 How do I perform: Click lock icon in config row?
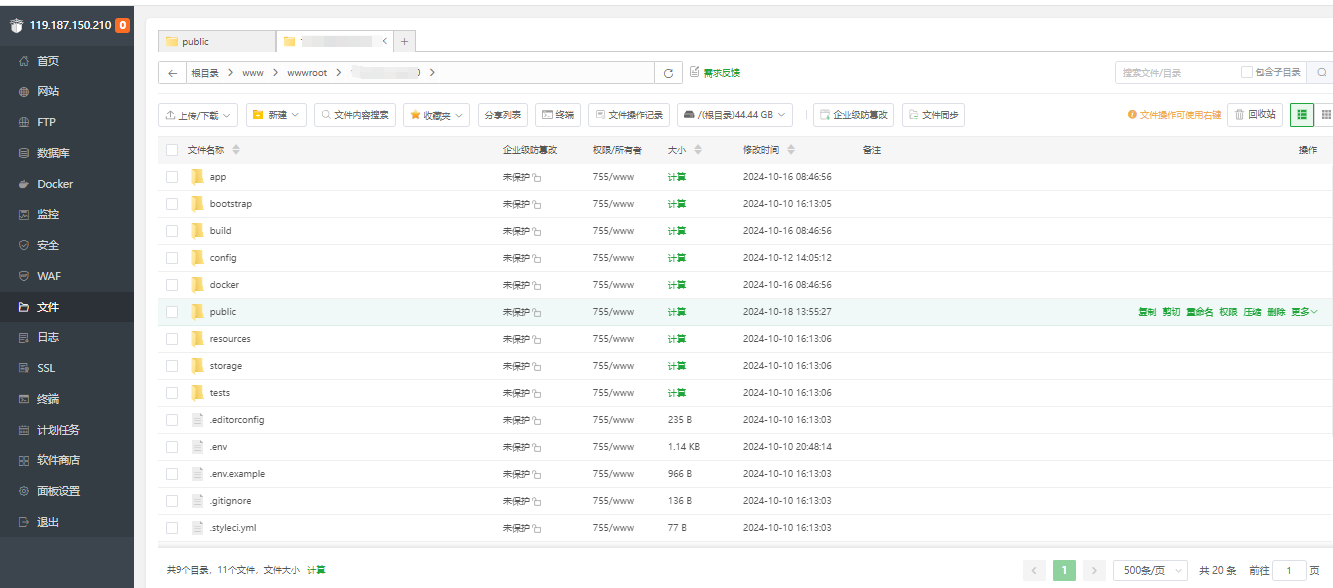tap(537, 258)
